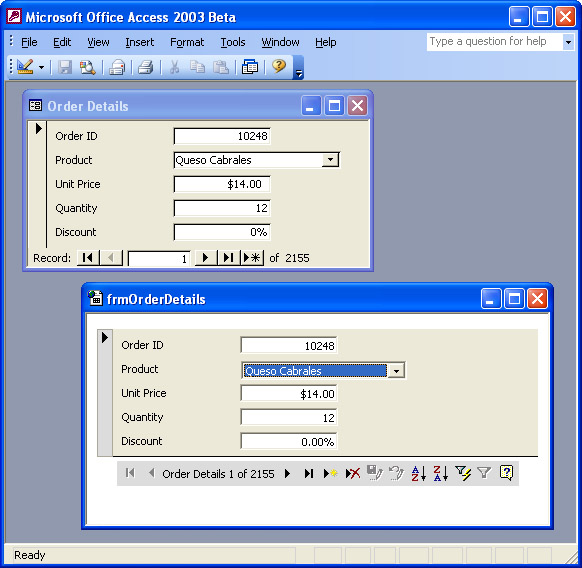Click the Copy toolbar icon
The image size is (582, 568).
coord(197,67)
